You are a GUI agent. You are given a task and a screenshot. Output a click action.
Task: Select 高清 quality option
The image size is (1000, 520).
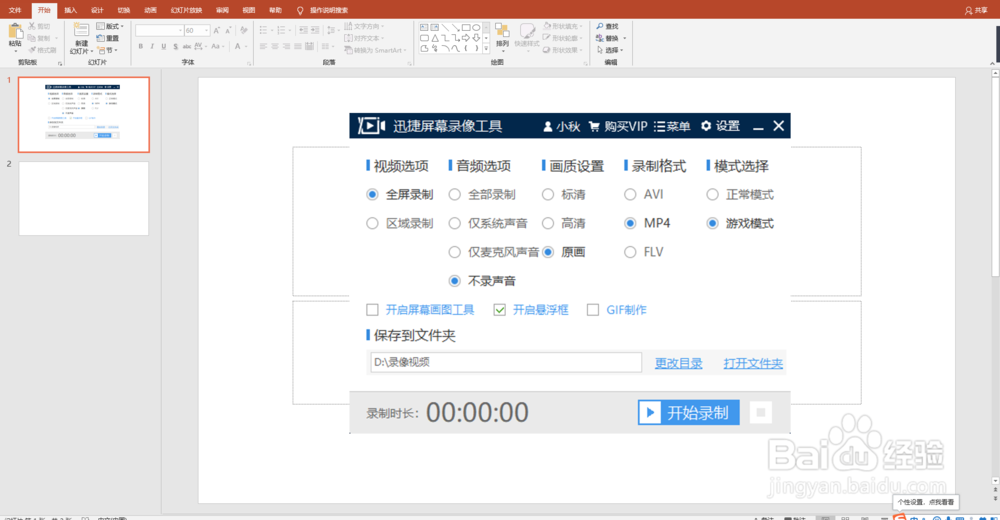point(548,223)
